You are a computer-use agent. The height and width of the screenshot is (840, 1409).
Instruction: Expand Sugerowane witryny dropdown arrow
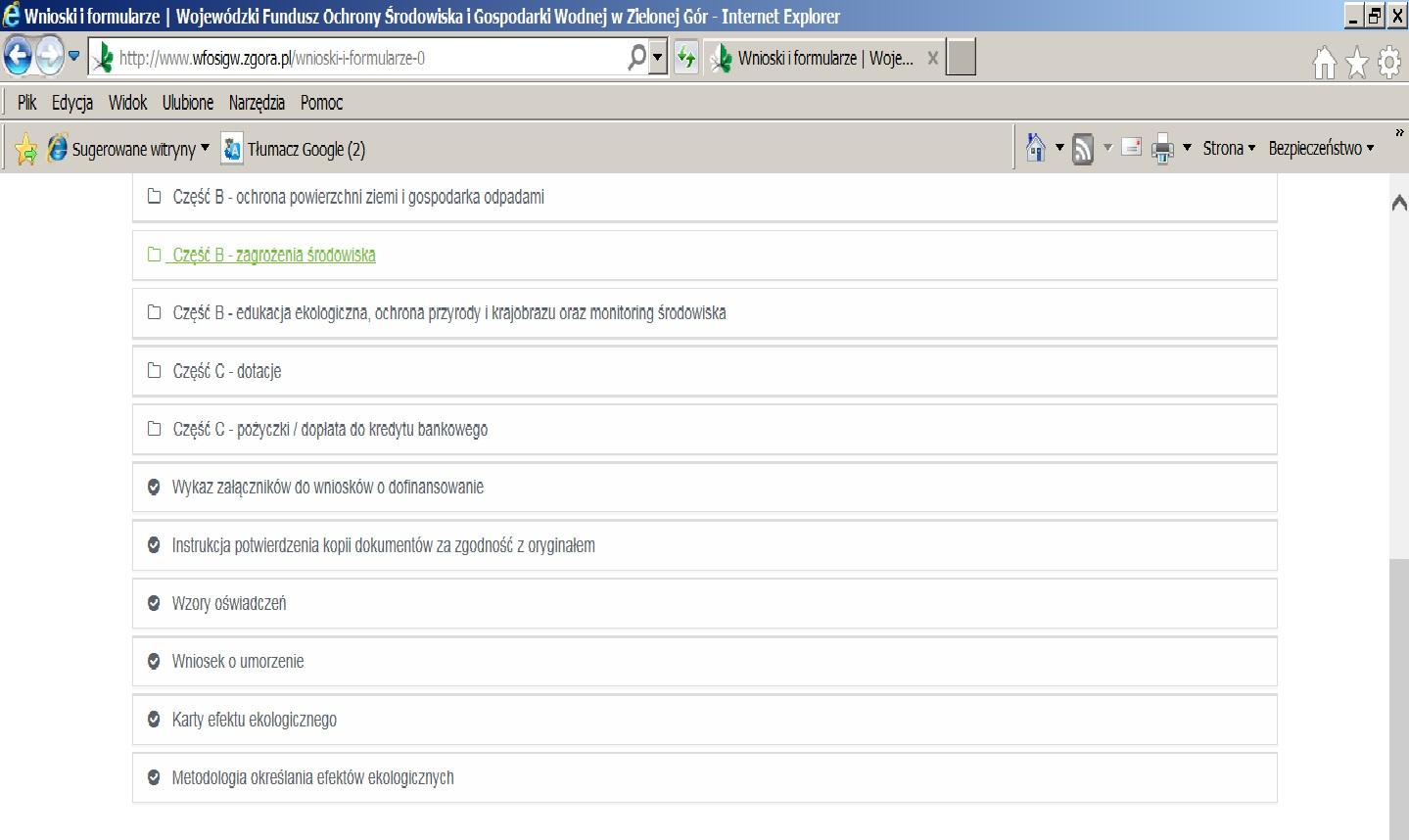(205, 149)
